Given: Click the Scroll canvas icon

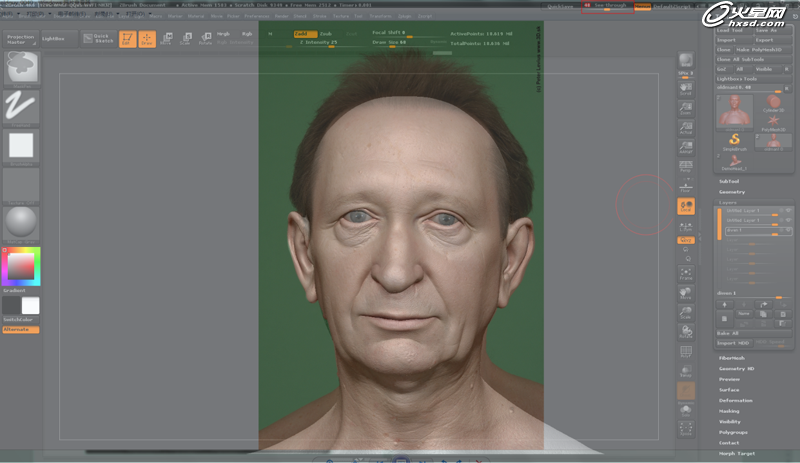Looking at the screenshot, I should (686, 89).
